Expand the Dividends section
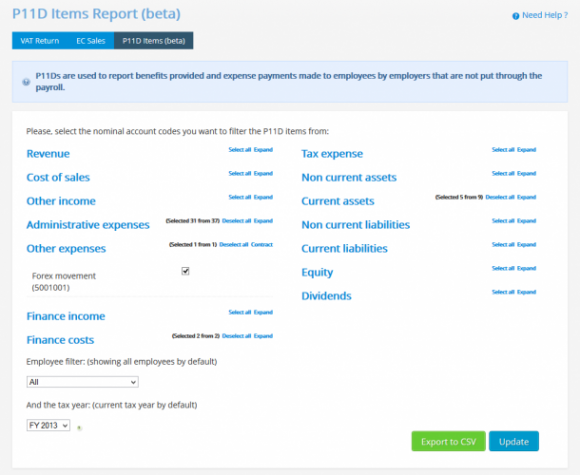The width and height of the screenshot is (580, 475). (526, 292)
